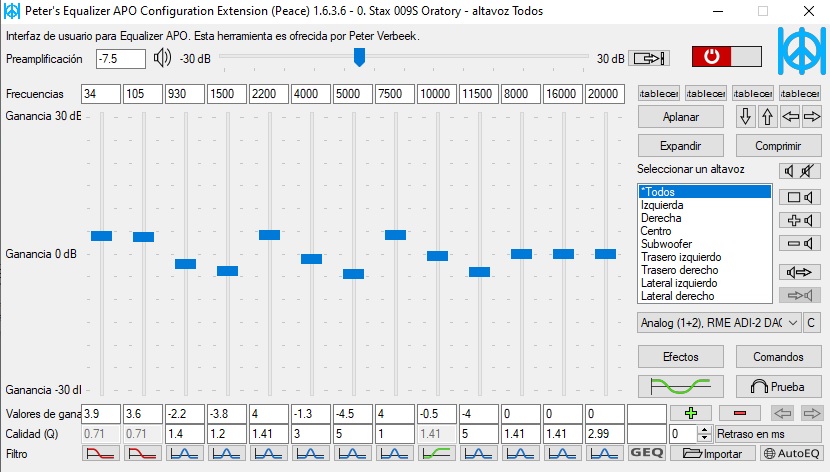This screenshot has height=472, width=830.
Task: Click the red minus to remove band
Action: pos(740,413)
